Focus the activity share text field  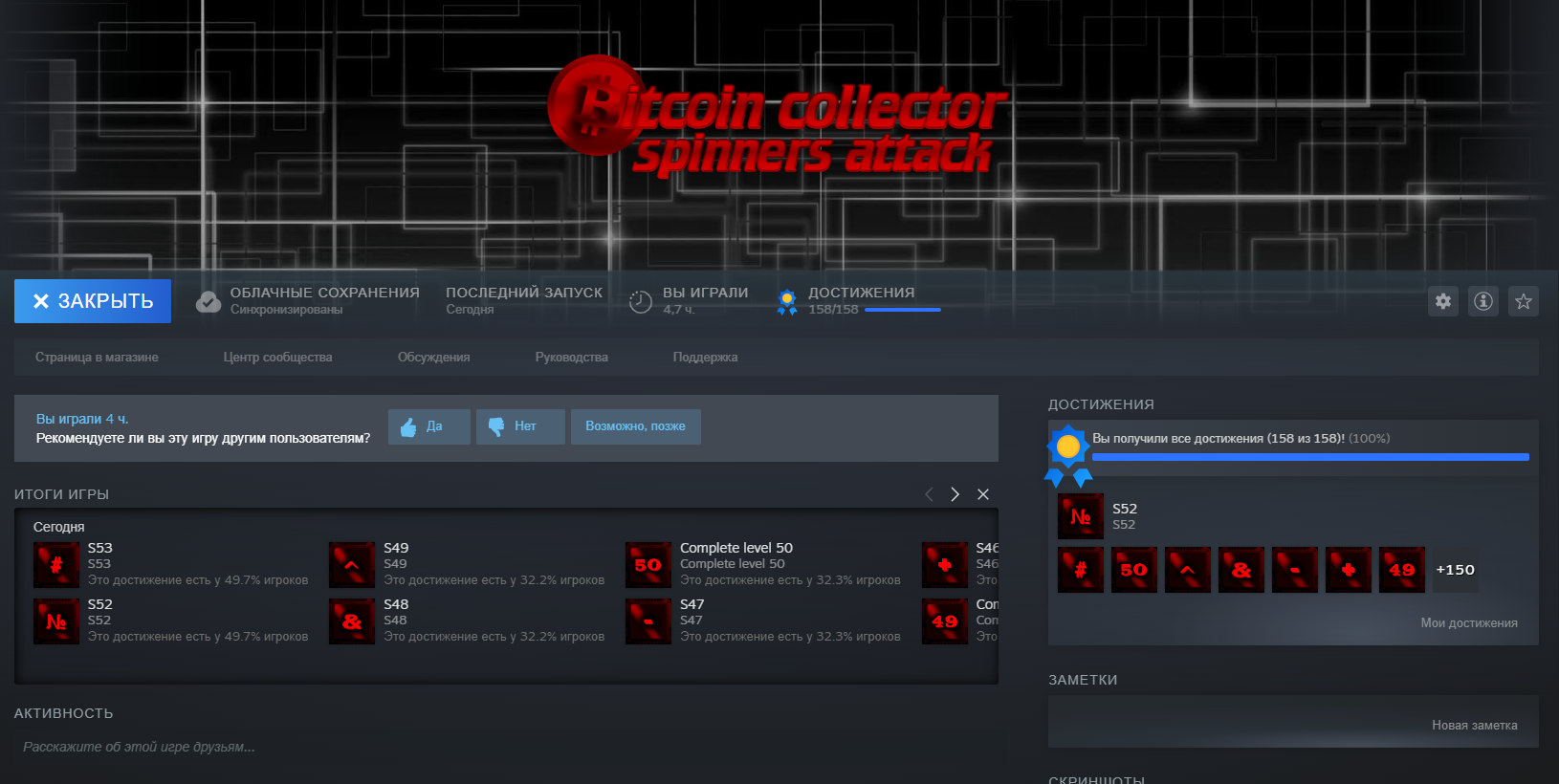tap(506, 747)
